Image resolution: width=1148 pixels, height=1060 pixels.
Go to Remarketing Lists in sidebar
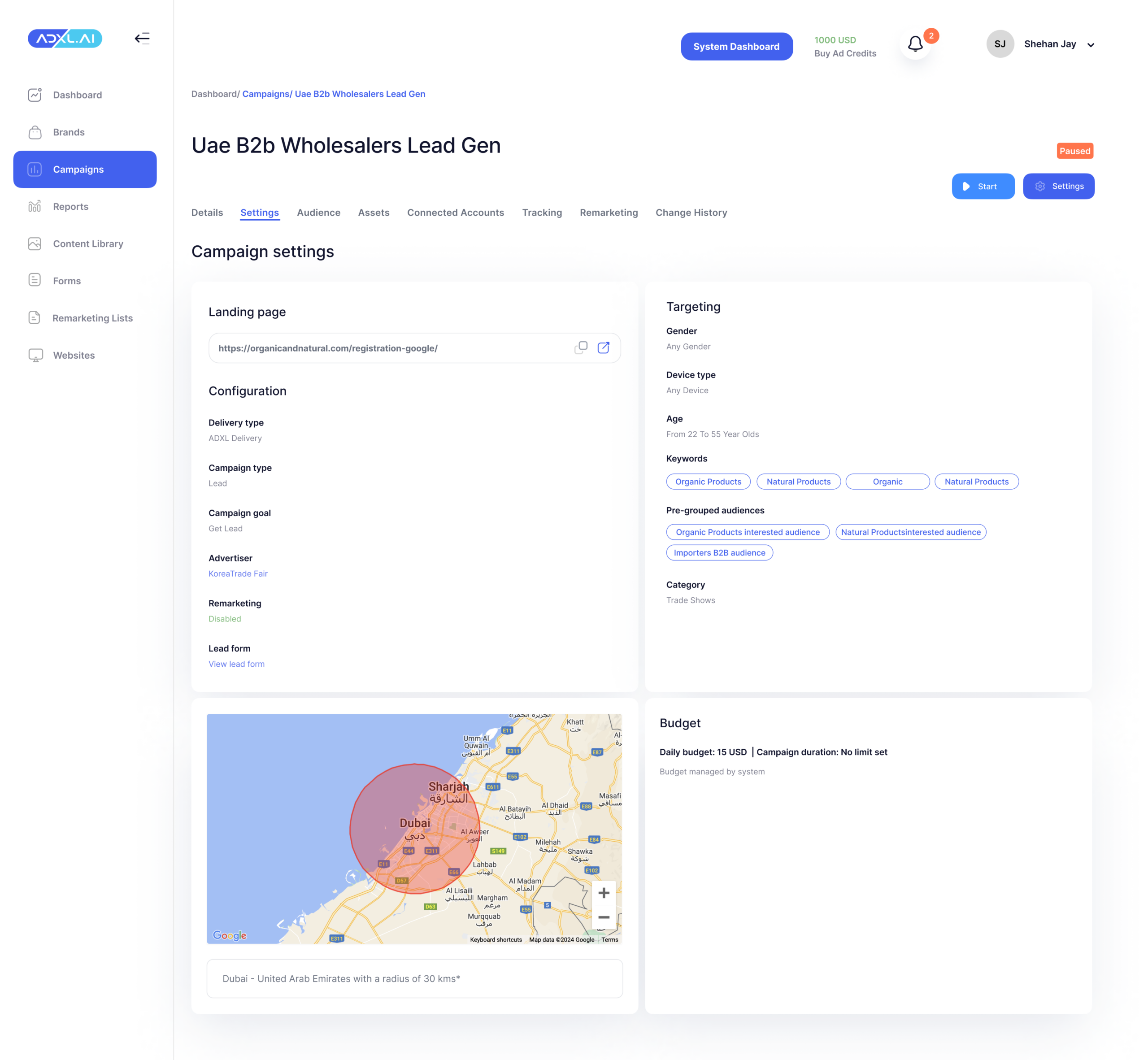point(92,318)
